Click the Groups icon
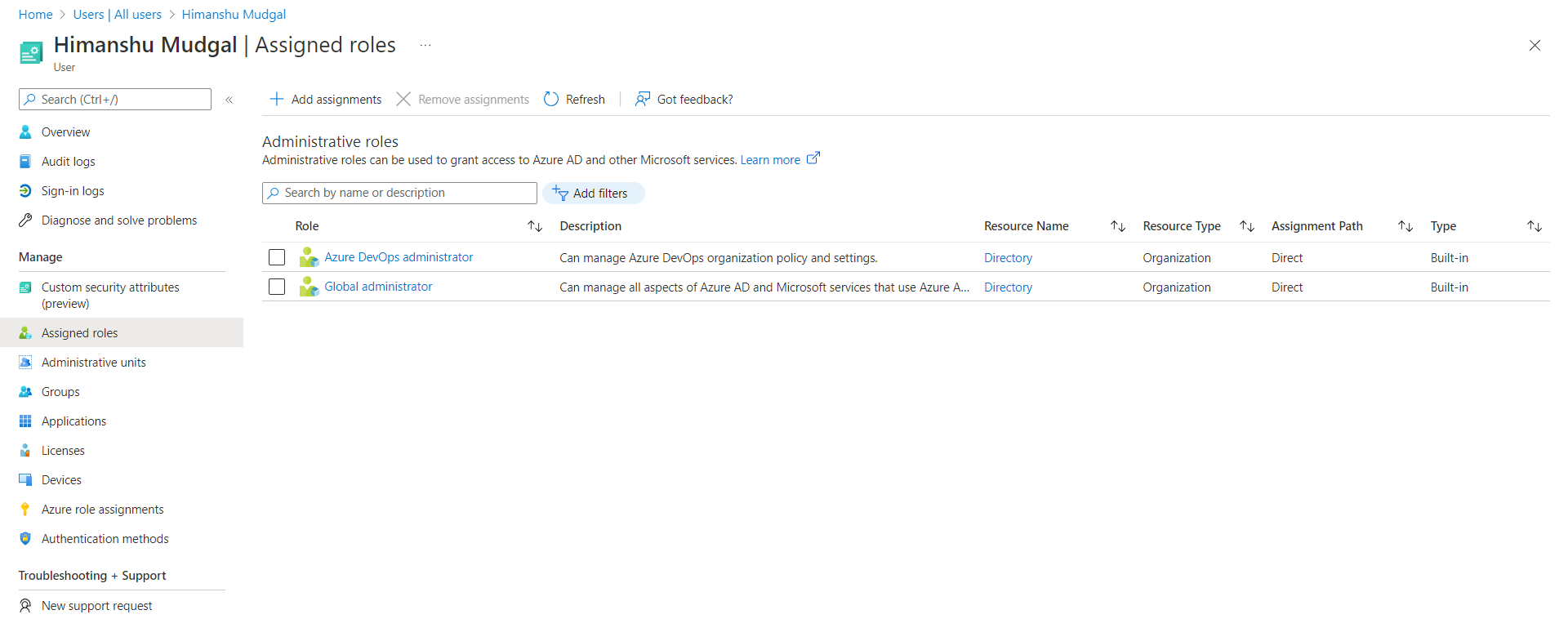 (x=25, y=392)
